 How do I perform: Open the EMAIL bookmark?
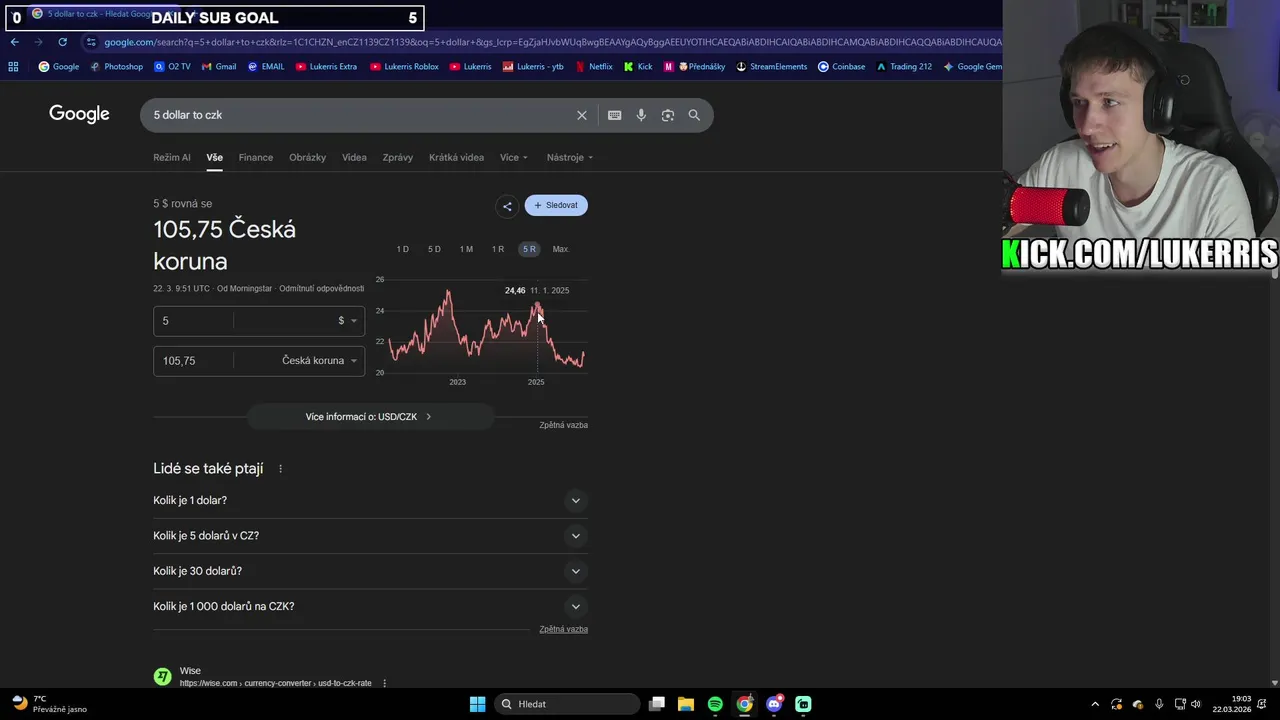click(x=266, y=67)
